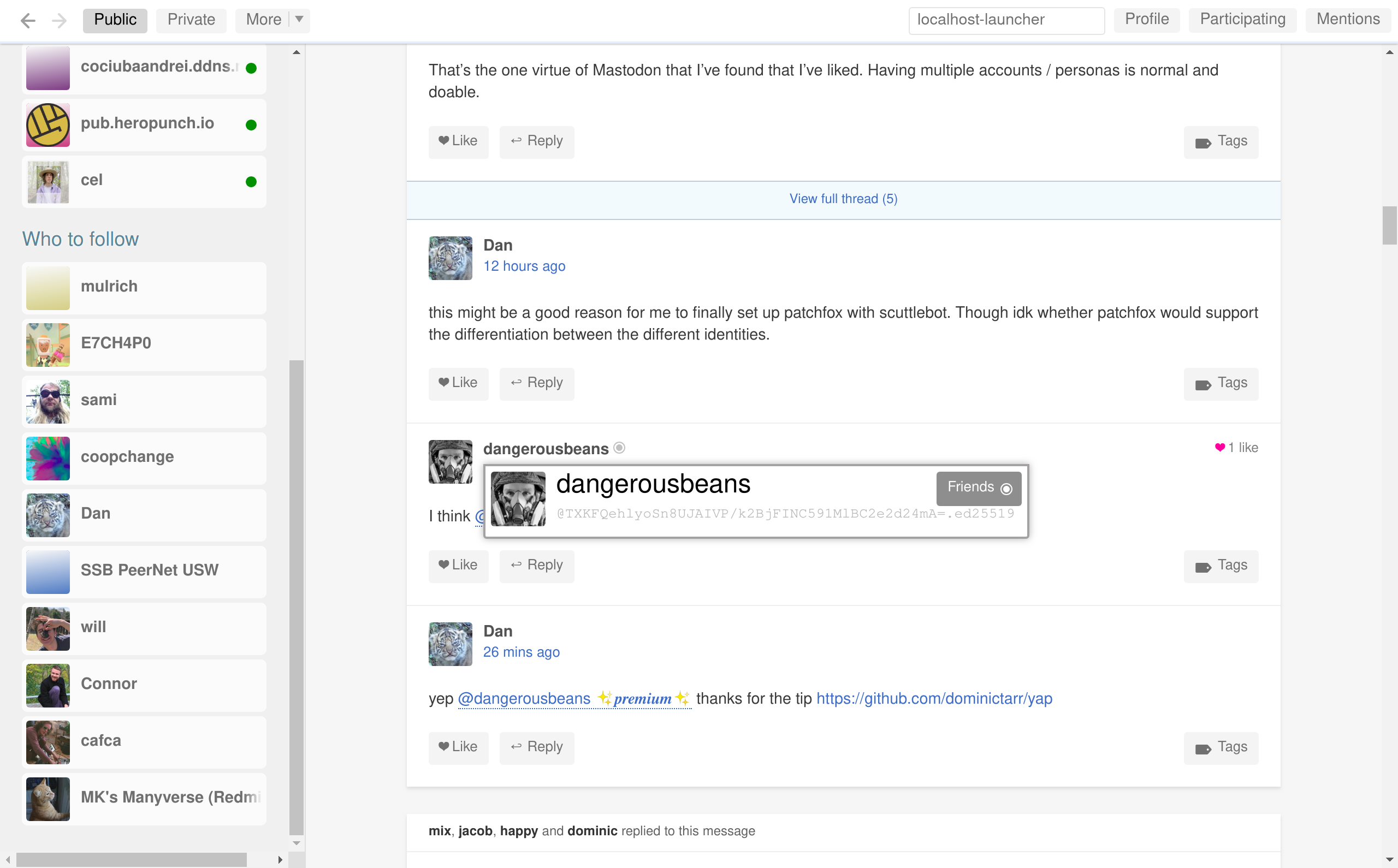This screenshot has width=1398, height=868.
Task: Open the Mentions view
Action: pyautogui.click(x=1348, y=20)
